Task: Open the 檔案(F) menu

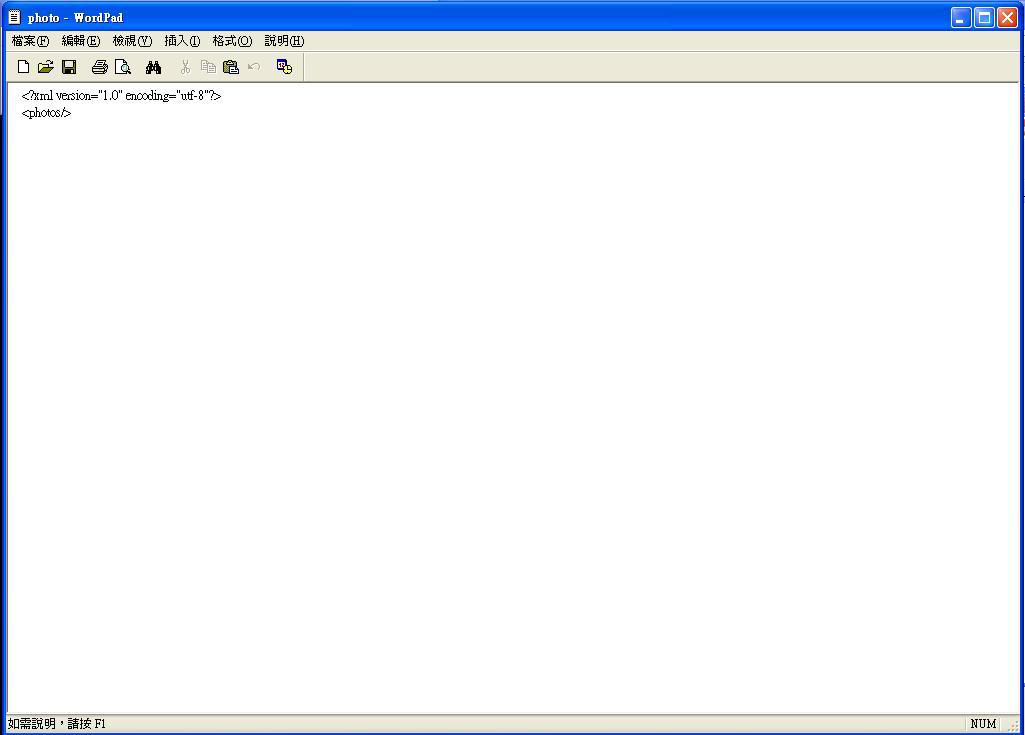Action: pos(30,41)
